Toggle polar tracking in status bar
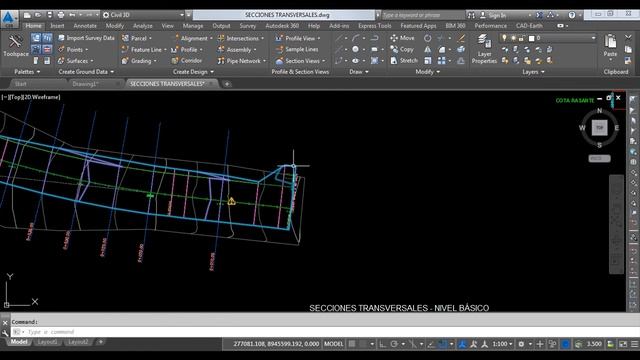 click(394, 344)
